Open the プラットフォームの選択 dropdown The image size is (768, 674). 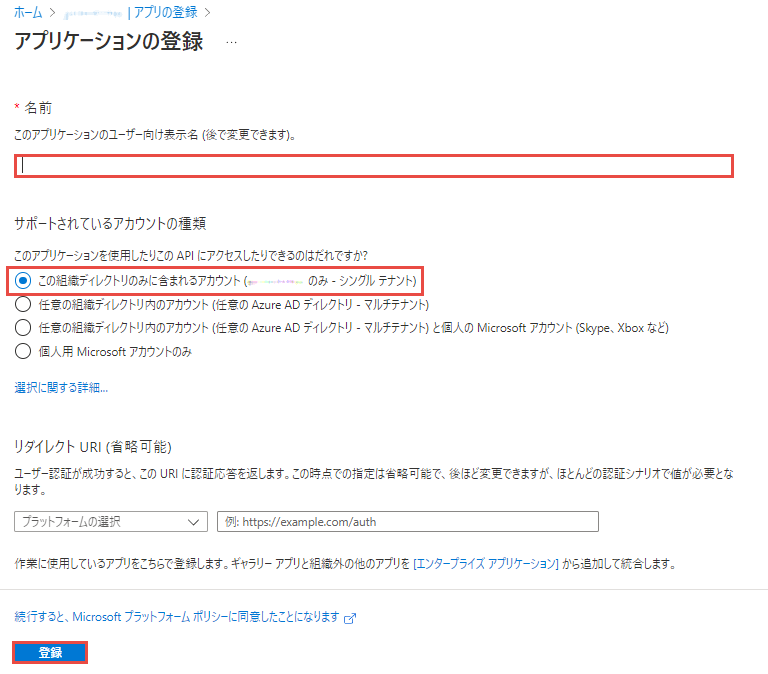click(111, 521)
